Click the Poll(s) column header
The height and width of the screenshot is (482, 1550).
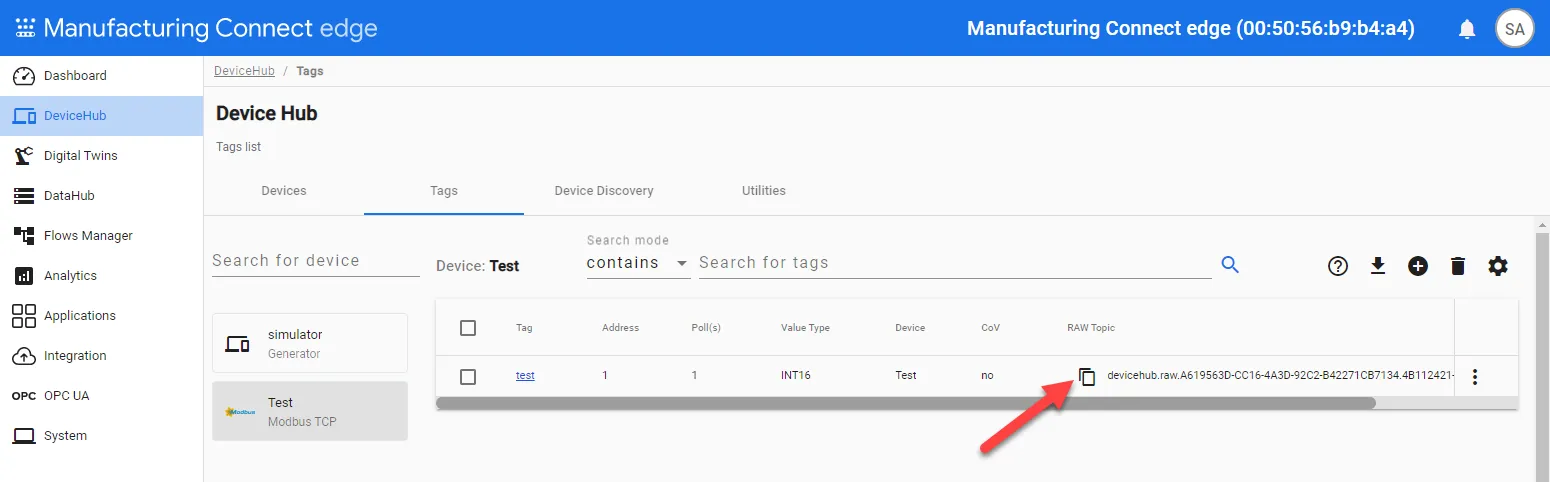pyautogui.click(x=706, y=328)
